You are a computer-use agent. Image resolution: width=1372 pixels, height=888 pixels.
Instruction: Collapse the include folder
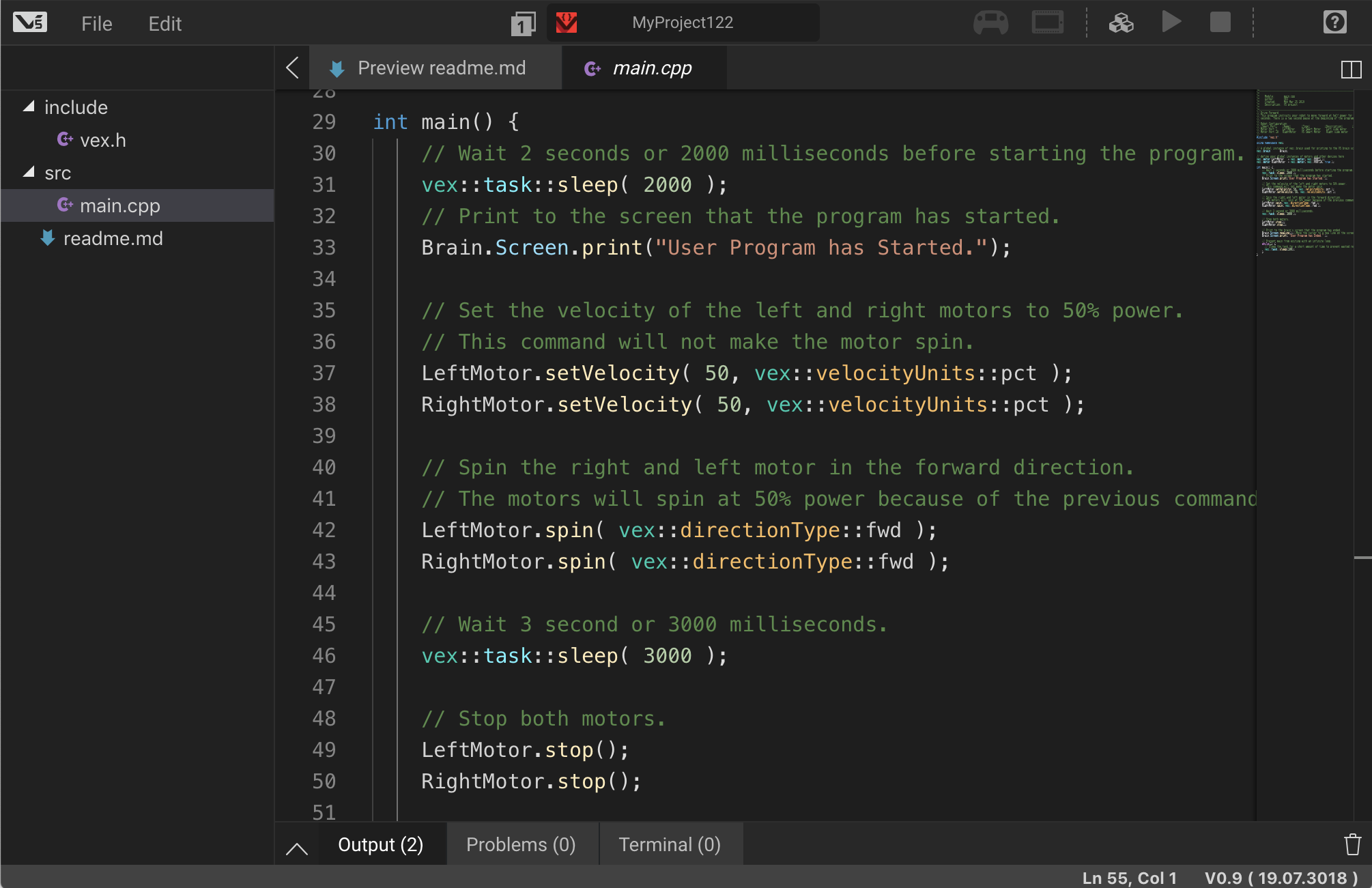click(x=29, y=106)
